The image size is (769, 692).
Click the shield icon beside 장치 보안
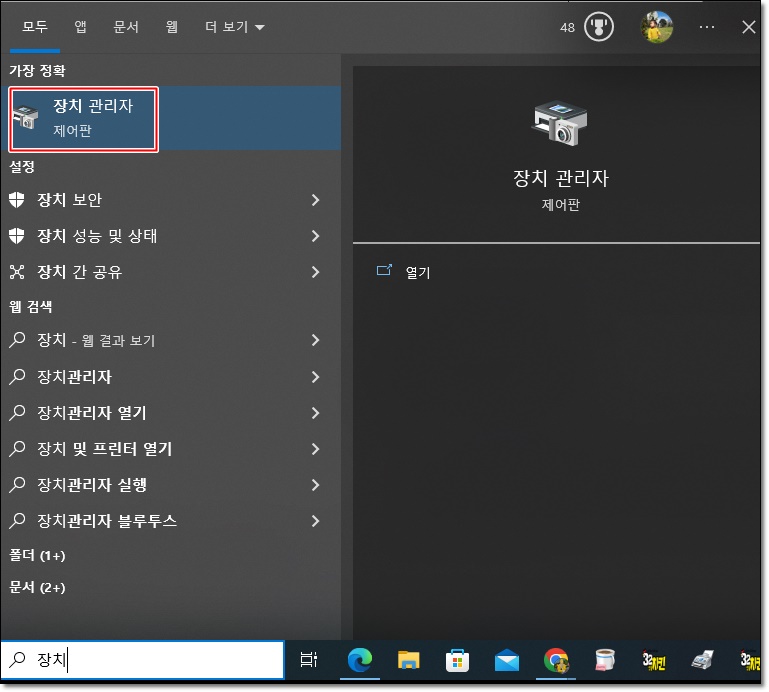17,200
